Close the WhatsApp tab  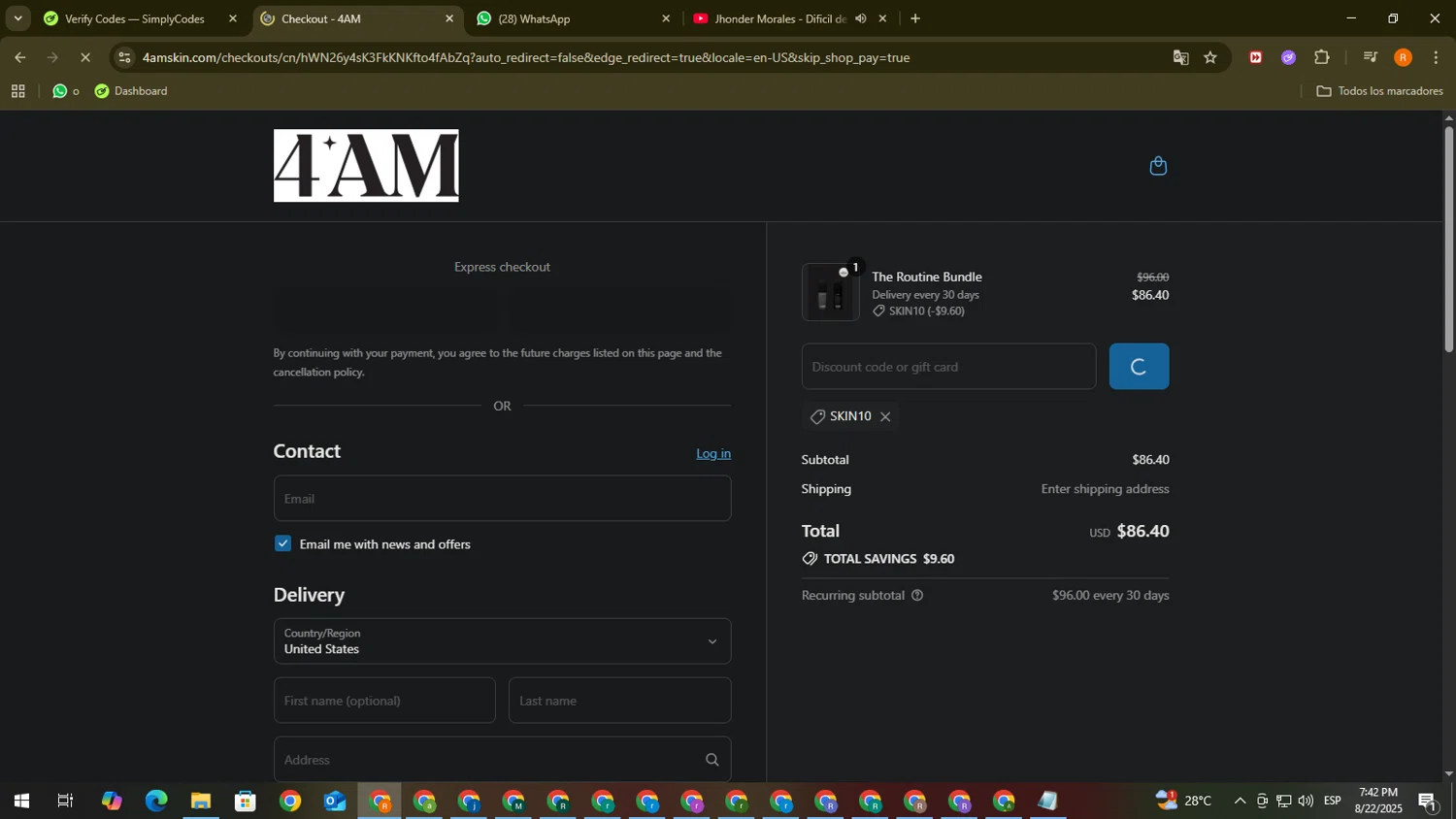coord(666,18)
